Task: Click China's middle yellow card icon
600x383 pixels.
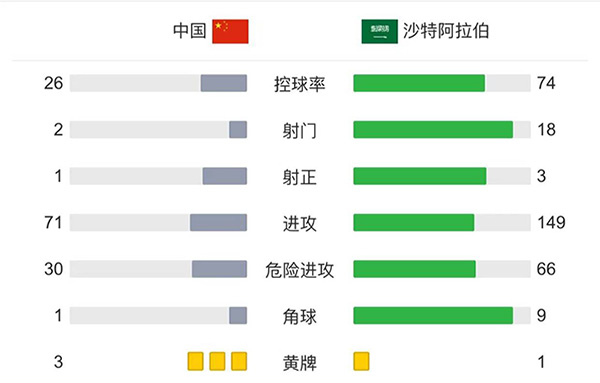Action: [217, 362]
